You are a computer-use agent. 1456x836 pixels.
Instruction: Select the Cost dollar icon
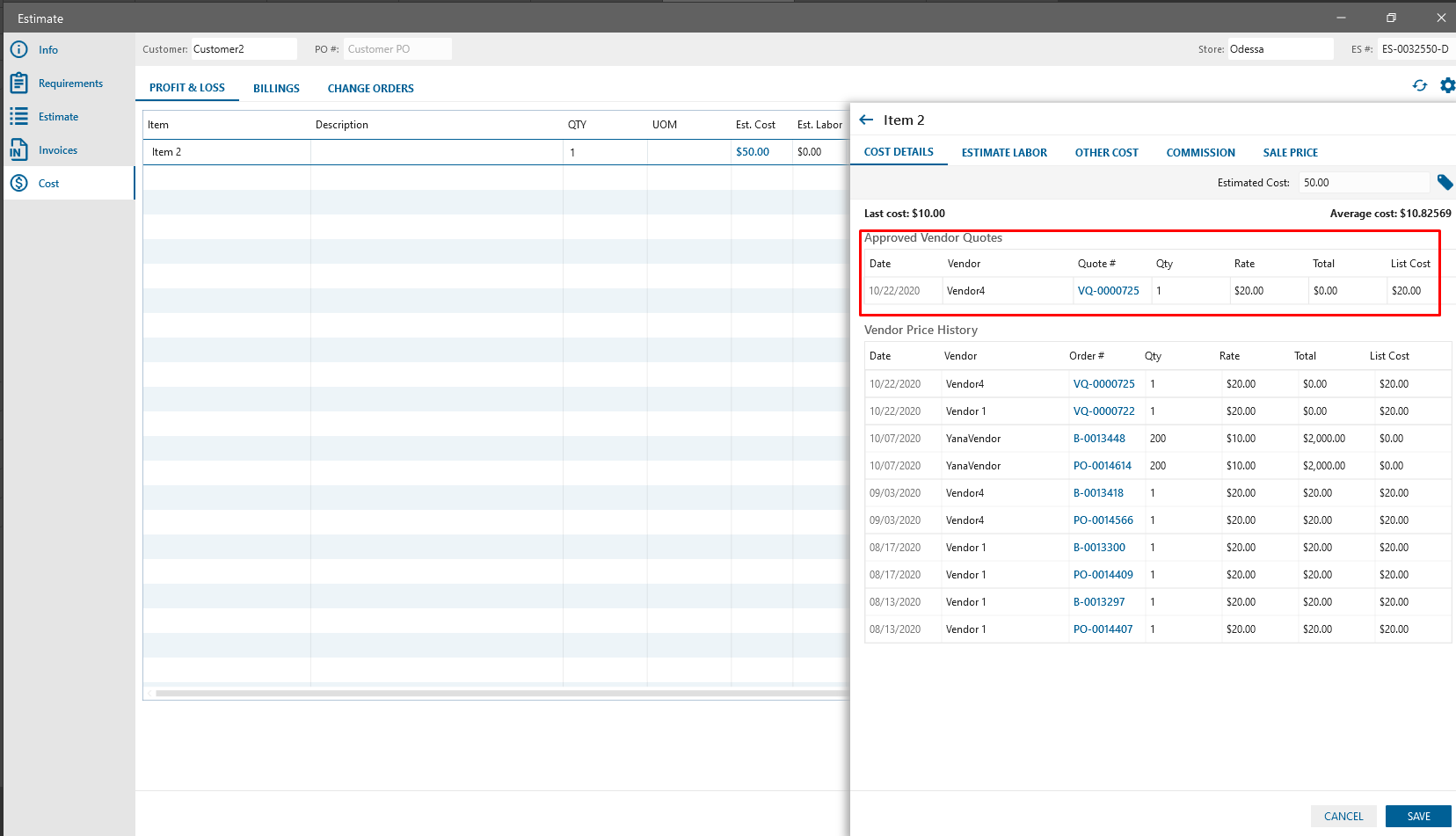(x=19, y=184)
